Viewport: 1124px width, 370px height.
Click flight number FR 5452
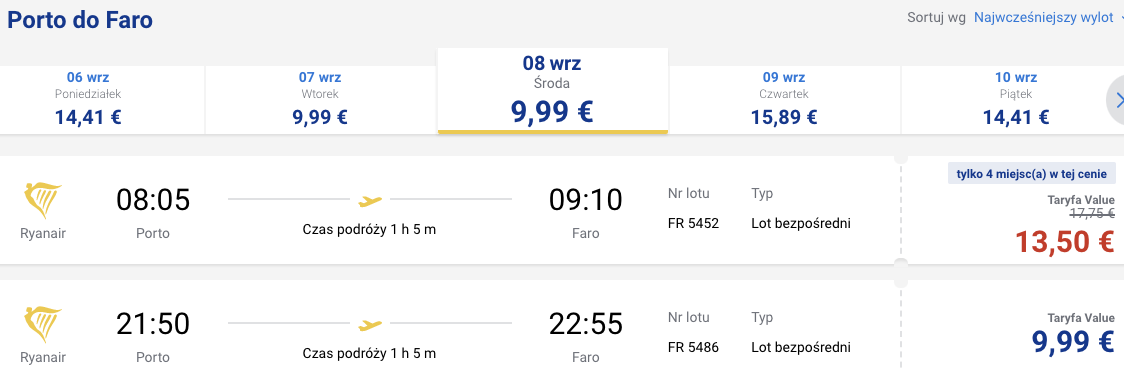point(693,223)
